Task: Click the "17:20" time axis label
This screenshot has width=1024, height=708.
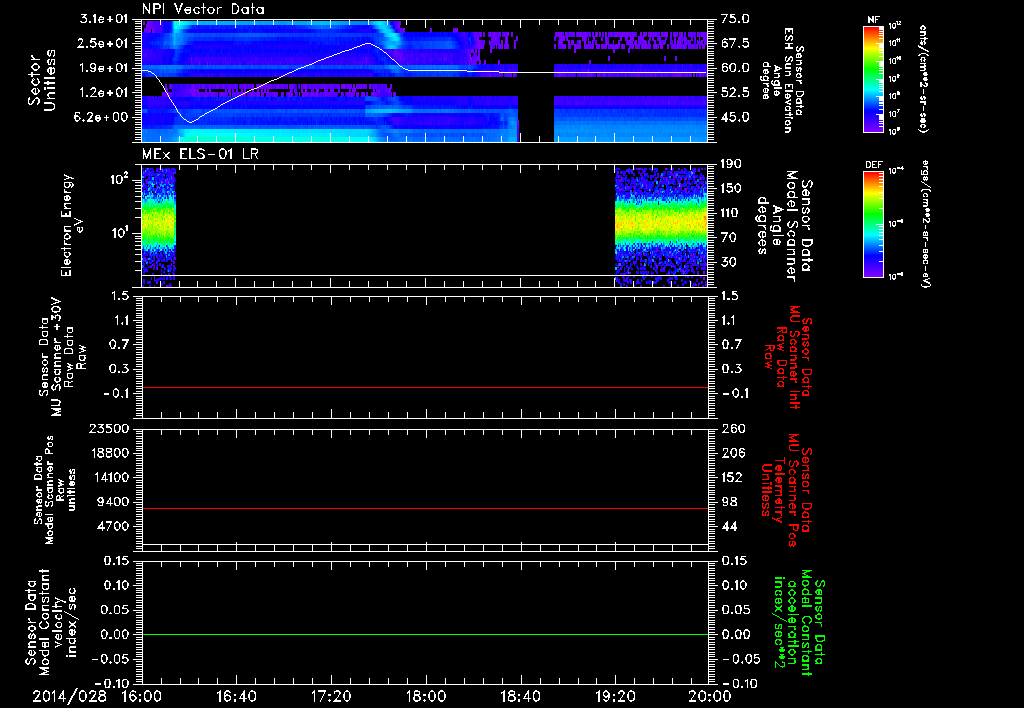Action: [x=331, y=696]
